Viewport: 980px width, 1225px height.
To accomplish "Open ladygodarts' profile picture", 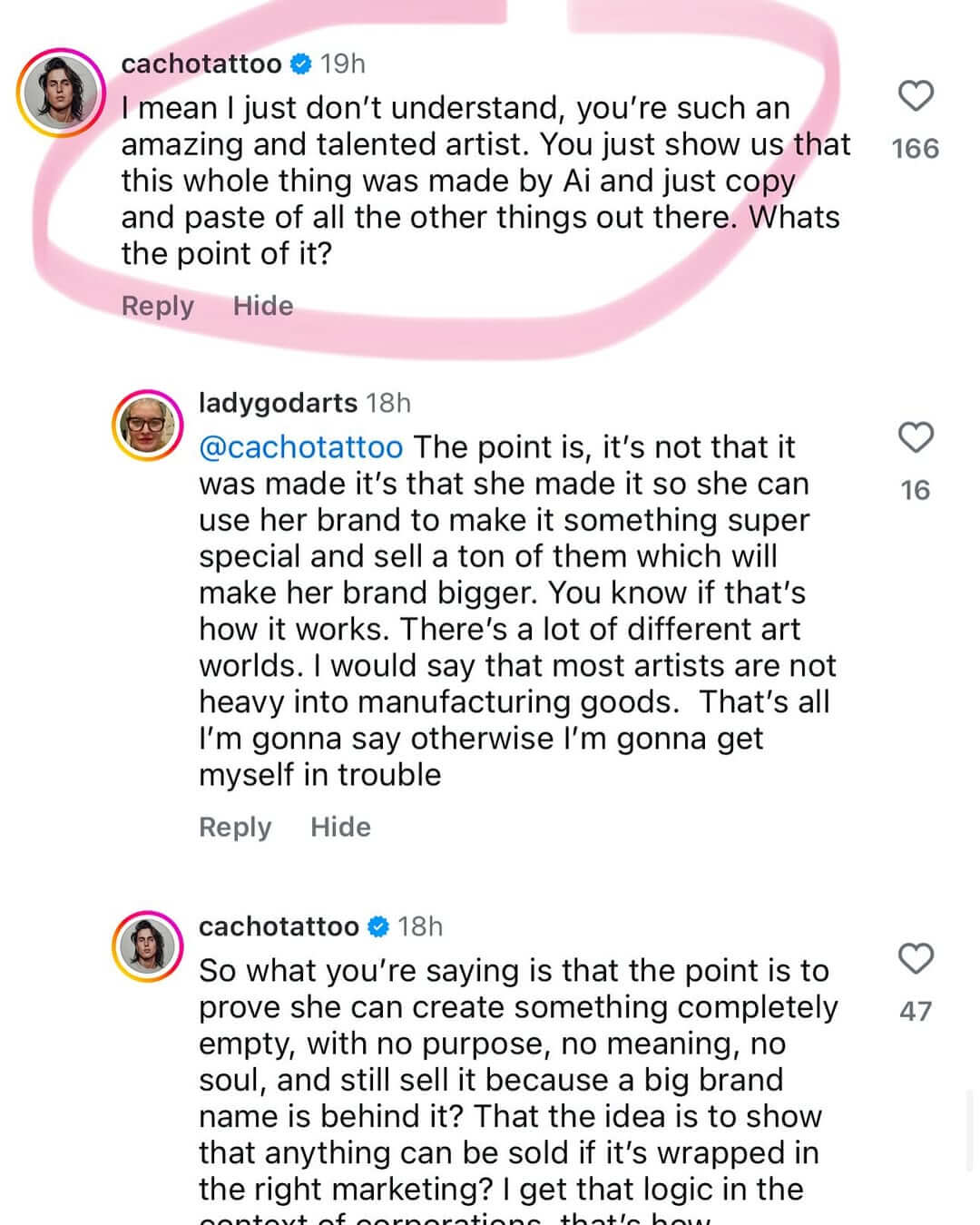I will click(x=147, y=426).
